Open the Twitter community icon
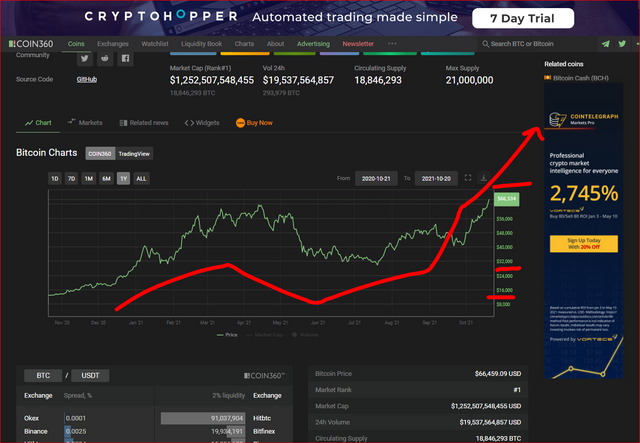The image size is (640, 443). tap(84, 58)
